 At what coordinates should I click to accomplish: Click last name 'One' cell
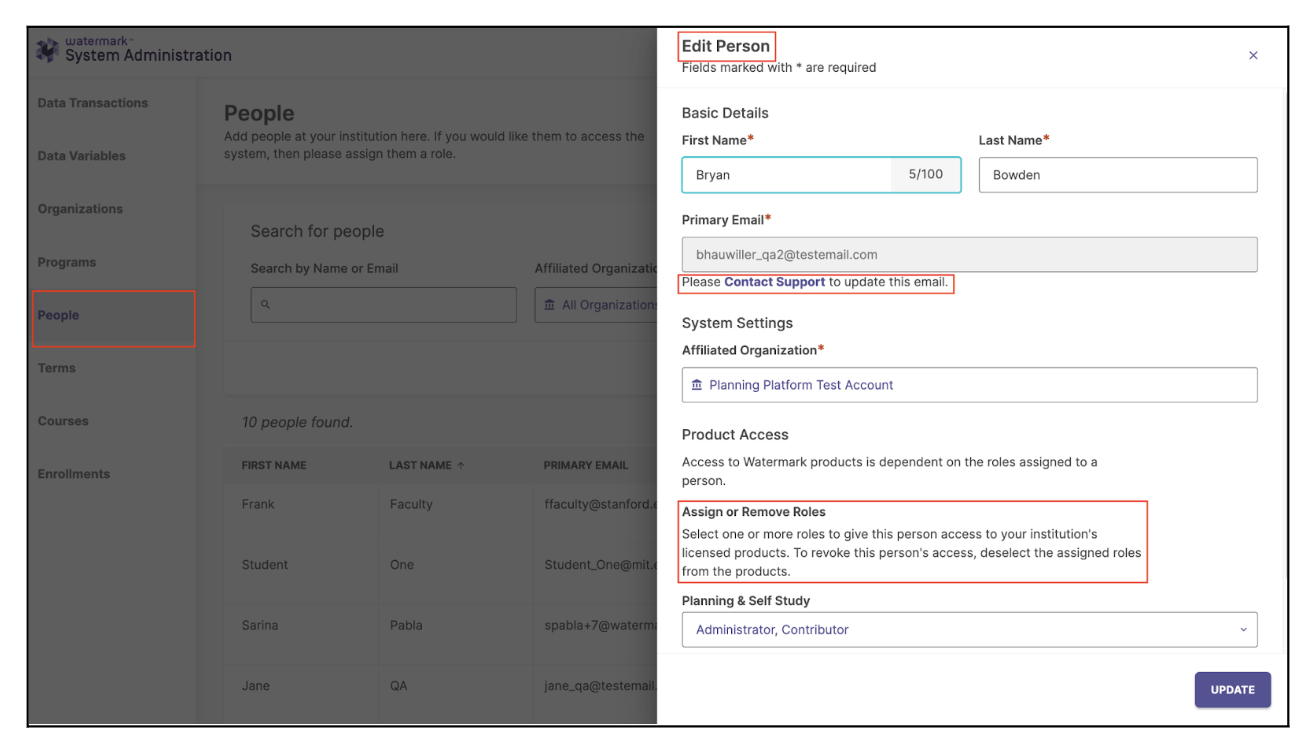click(401, 565)
